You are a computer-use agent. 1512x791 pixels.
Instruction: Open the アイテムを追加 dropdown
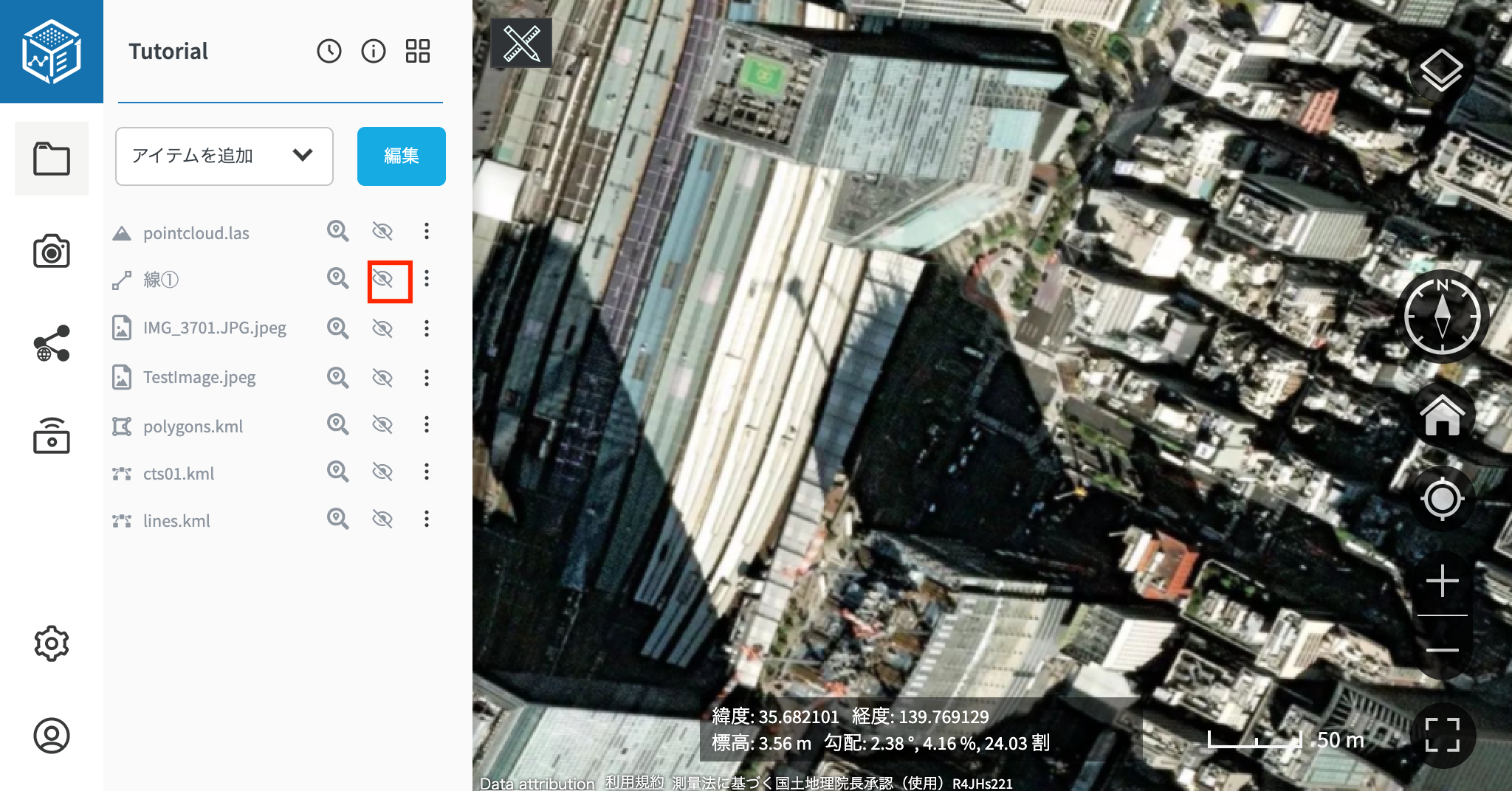coord(224,156)
